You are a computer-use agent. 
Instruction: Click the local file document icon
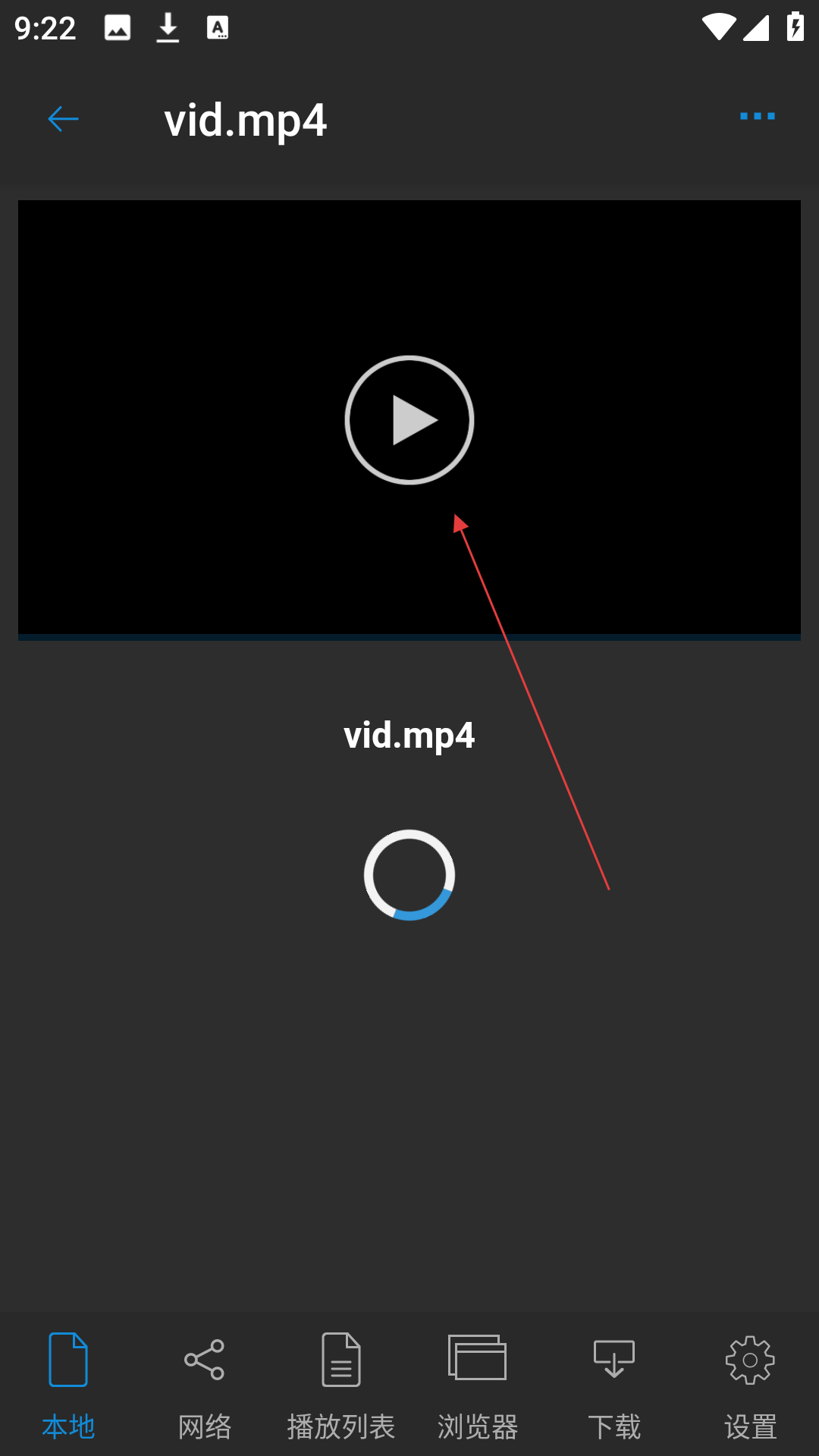pos(68,1360)
